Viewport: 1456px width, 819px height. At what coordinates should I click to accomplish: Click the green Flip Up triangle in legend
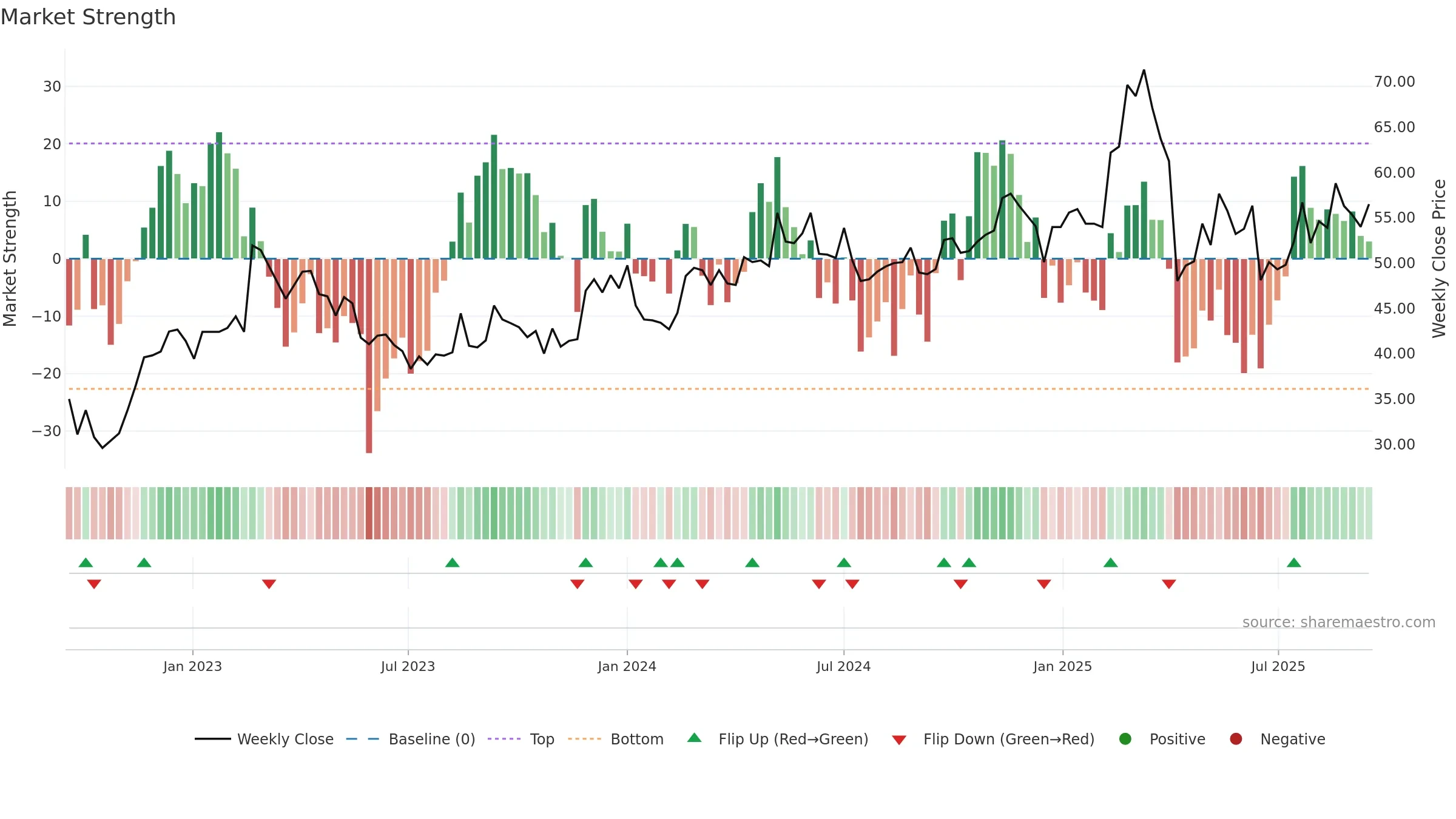coord(695,738)
